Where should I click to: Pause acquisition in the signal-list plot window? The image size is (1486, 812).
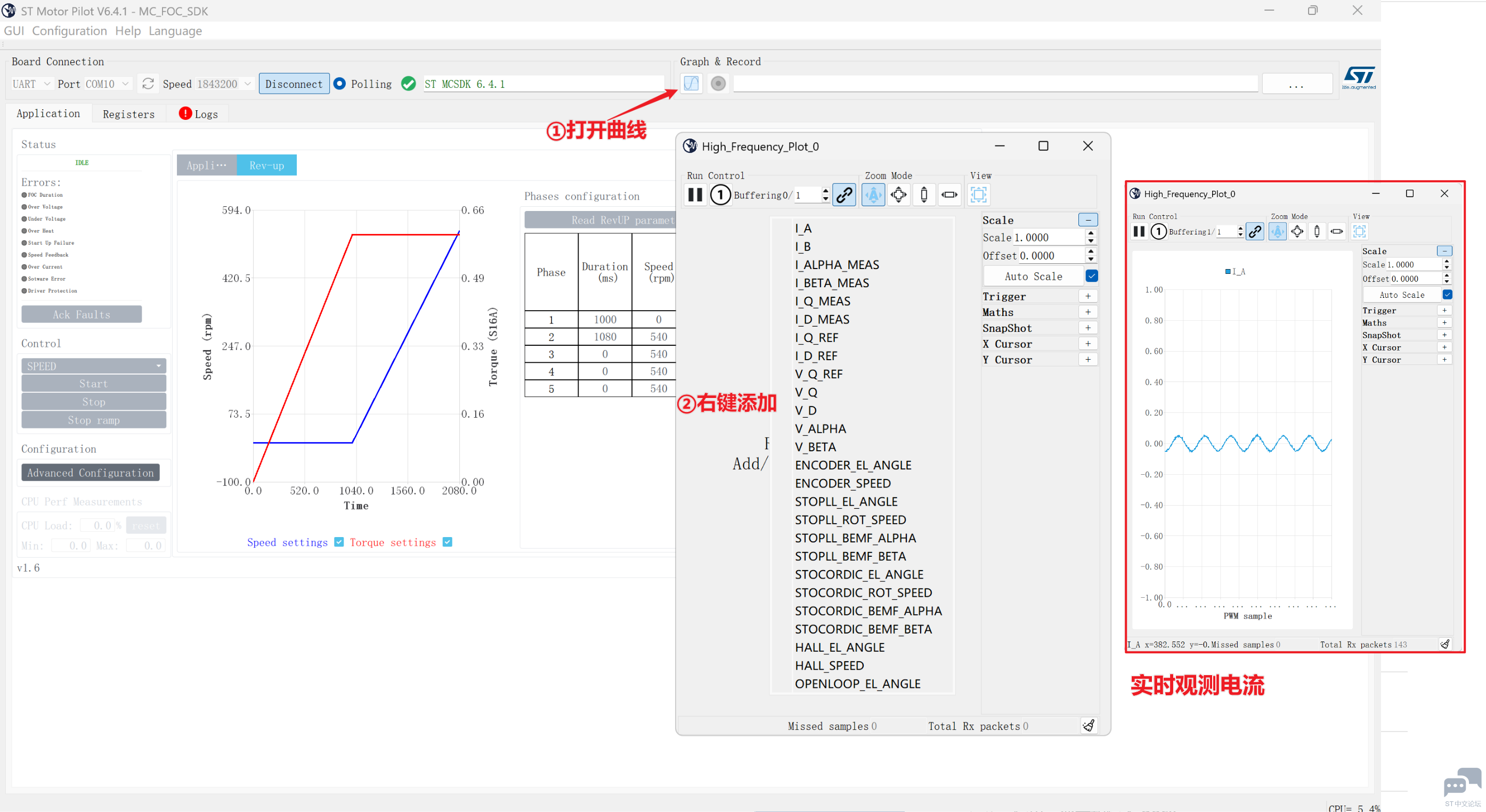click(695, 195)
